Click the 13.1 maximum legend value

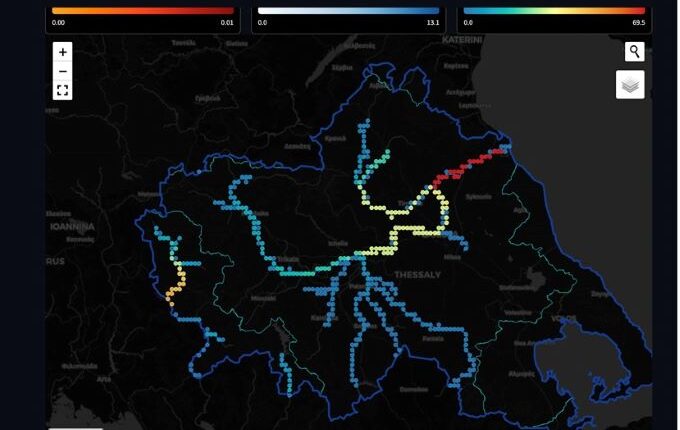point(432,22)
